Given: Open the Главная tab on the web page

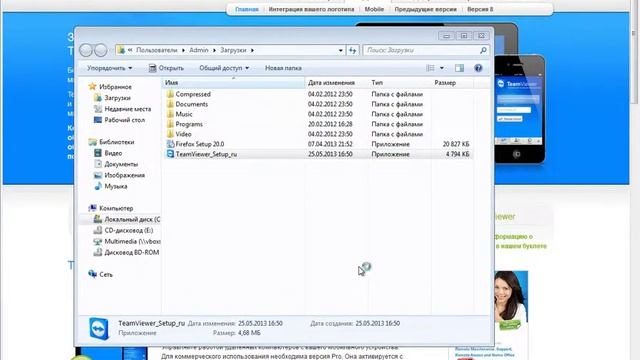Looking at the screenshot, I should [x=247, y=9].
